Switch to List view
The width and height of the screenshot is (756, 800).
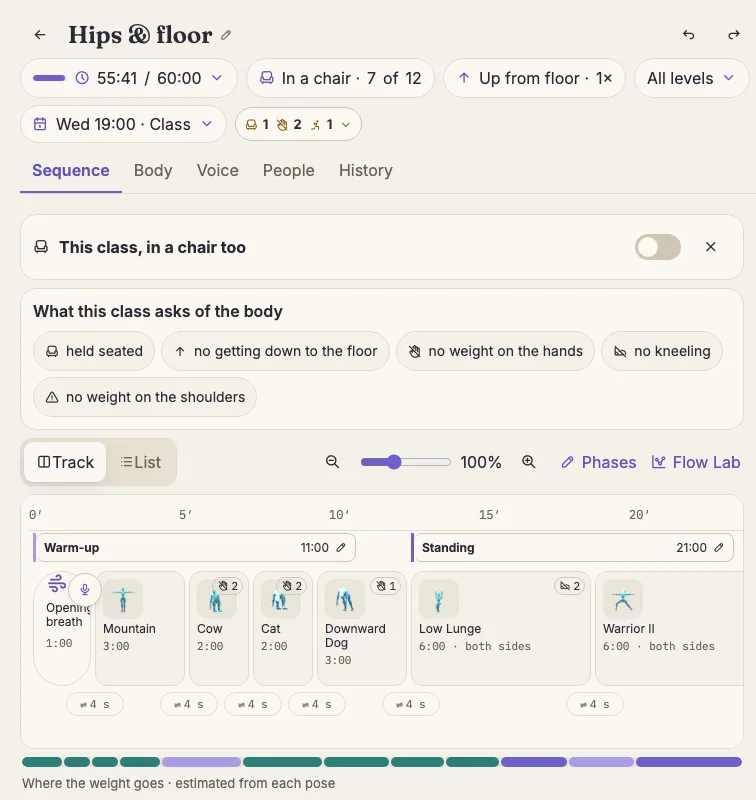[141, 462]
